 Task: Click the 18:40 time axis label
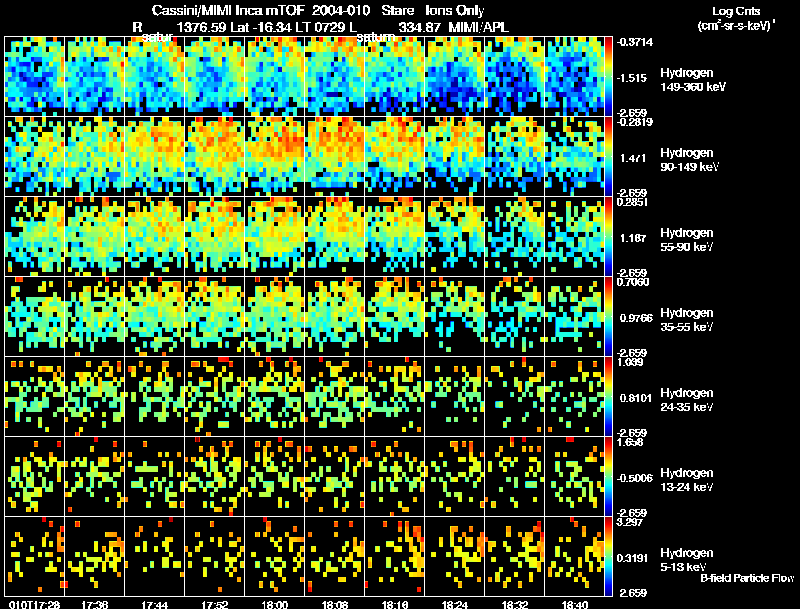tap(574, 604)
